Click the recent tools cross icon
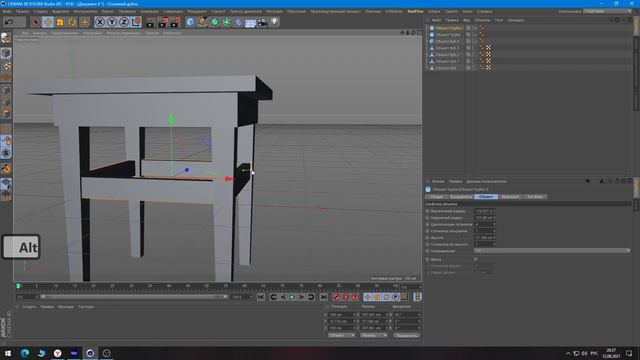This screenshot has height=360, width=640. (84, 22)
